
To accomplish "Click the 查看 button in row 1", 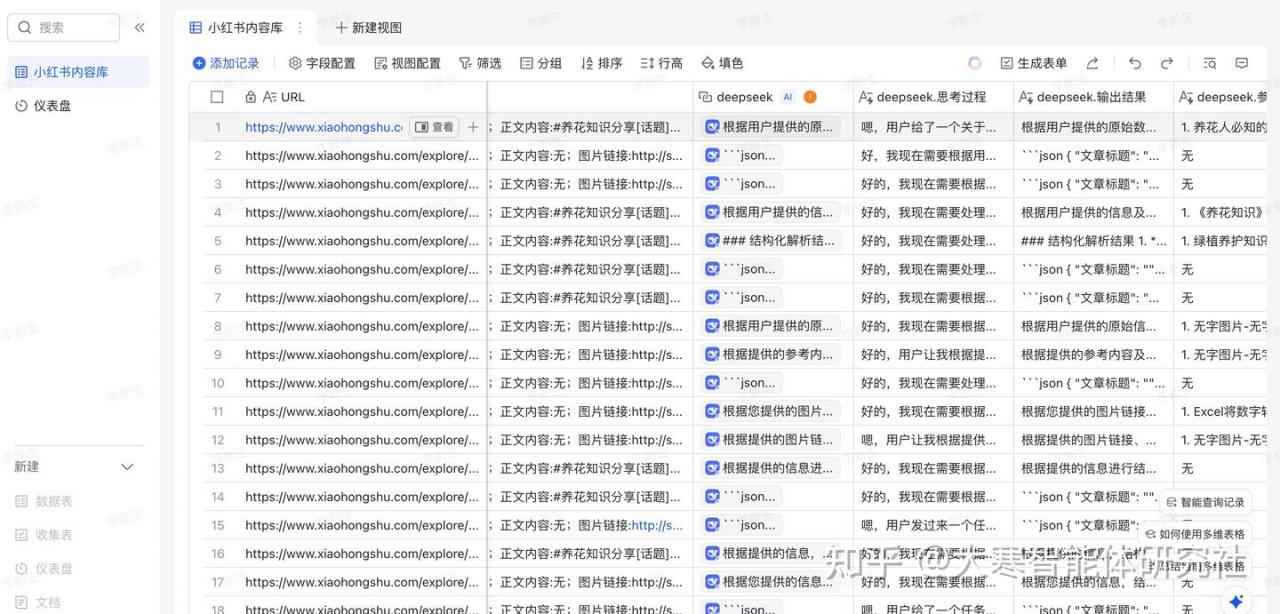I will (434, 127).
